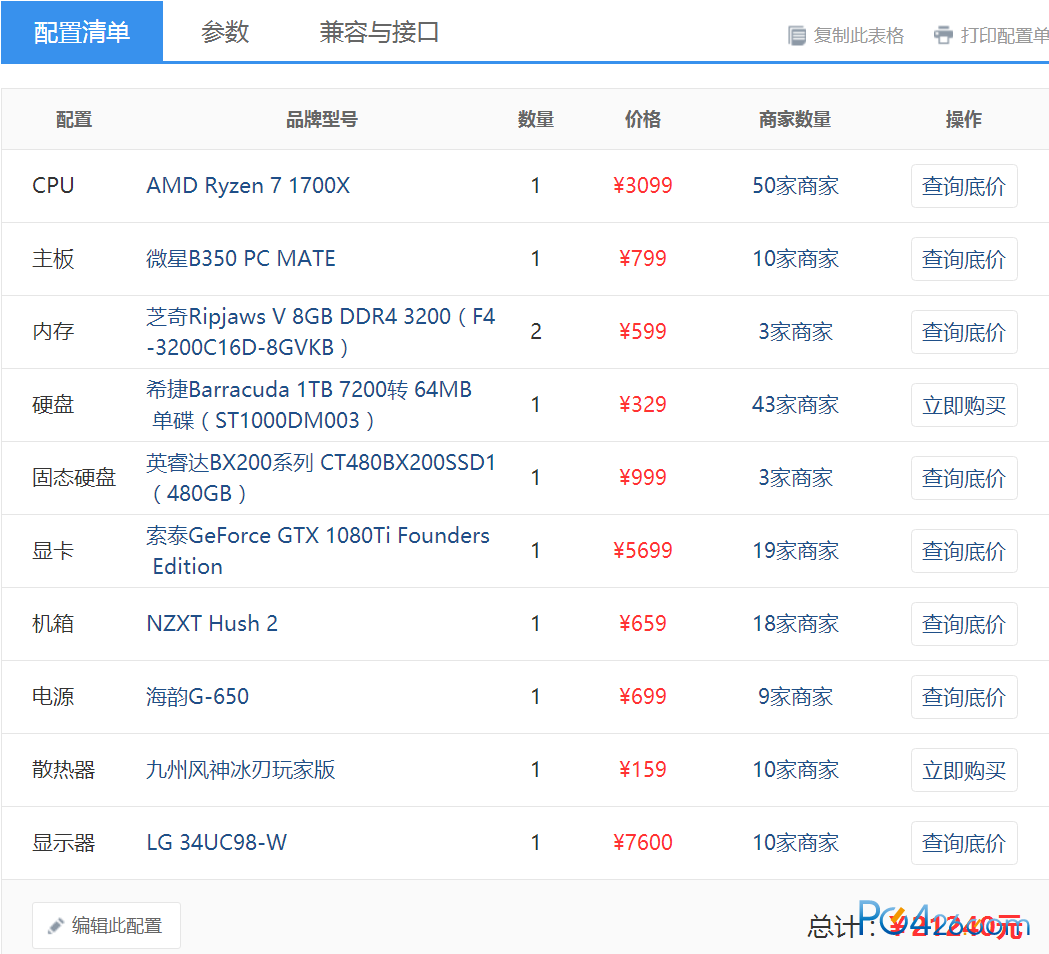
Task: Switch to the 参数 tab
Action: [x=225, y=32]
